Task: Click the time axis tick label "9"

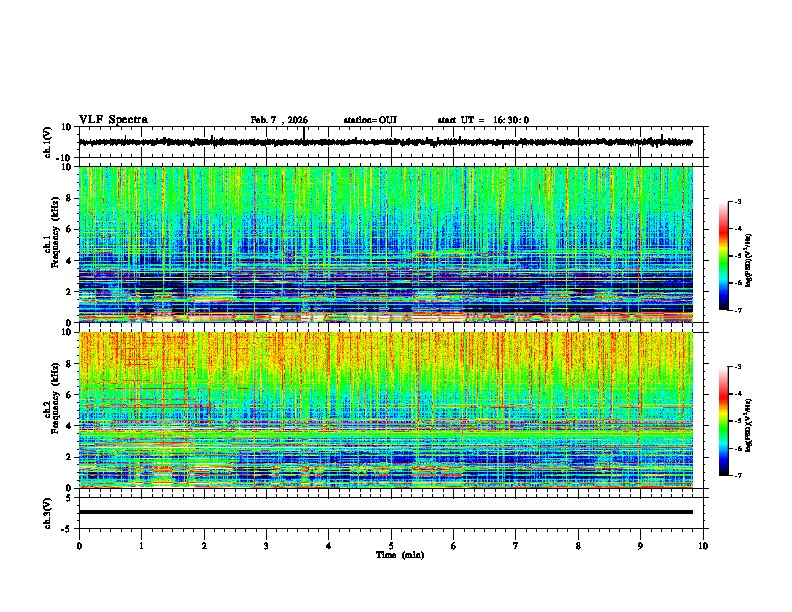Action: click(x=640, y=546)
